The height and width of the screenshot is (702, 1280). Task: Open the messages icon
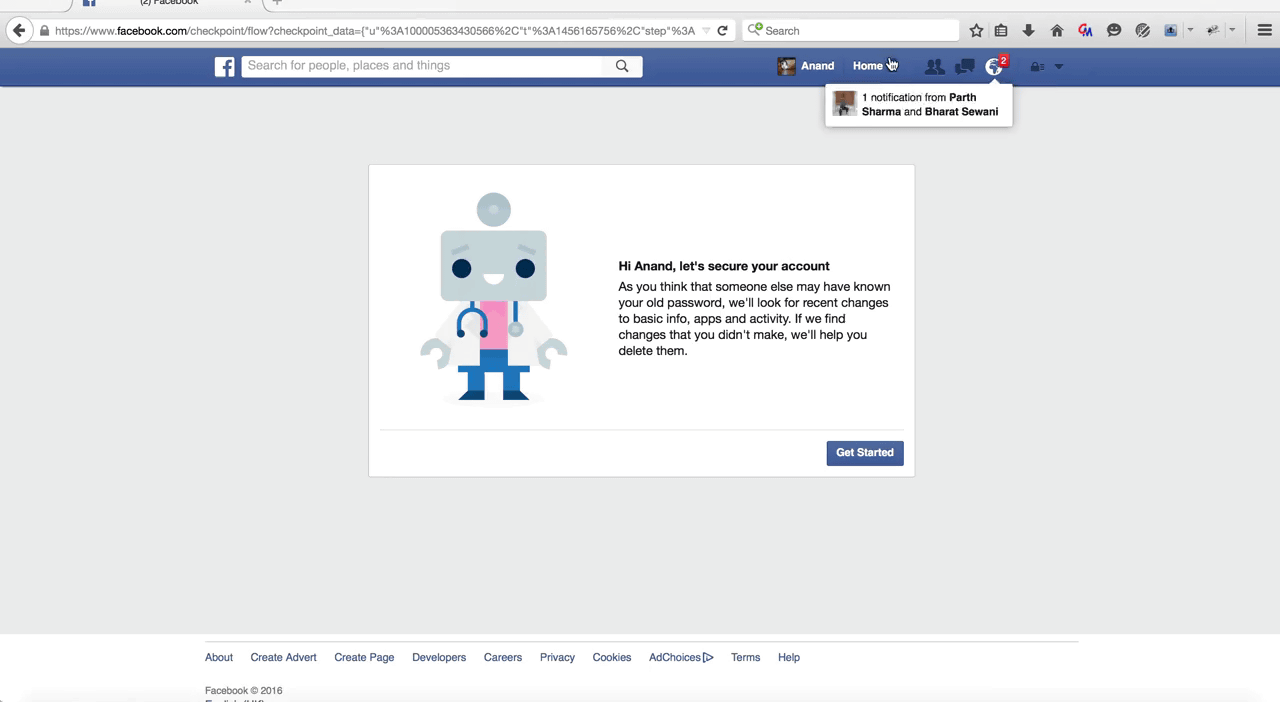tap(965, 67)
